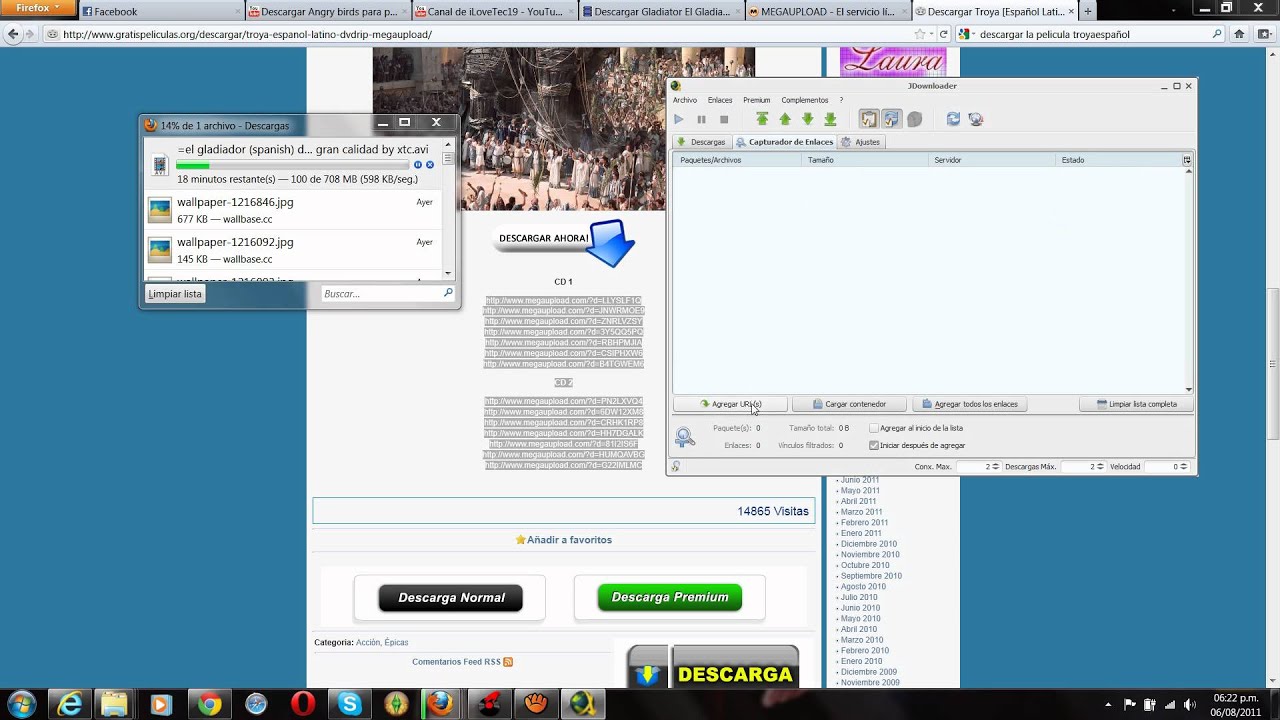Click Agregar URL(s) button
This screenshot has height=720, width=1280.
tap(730, 404)
